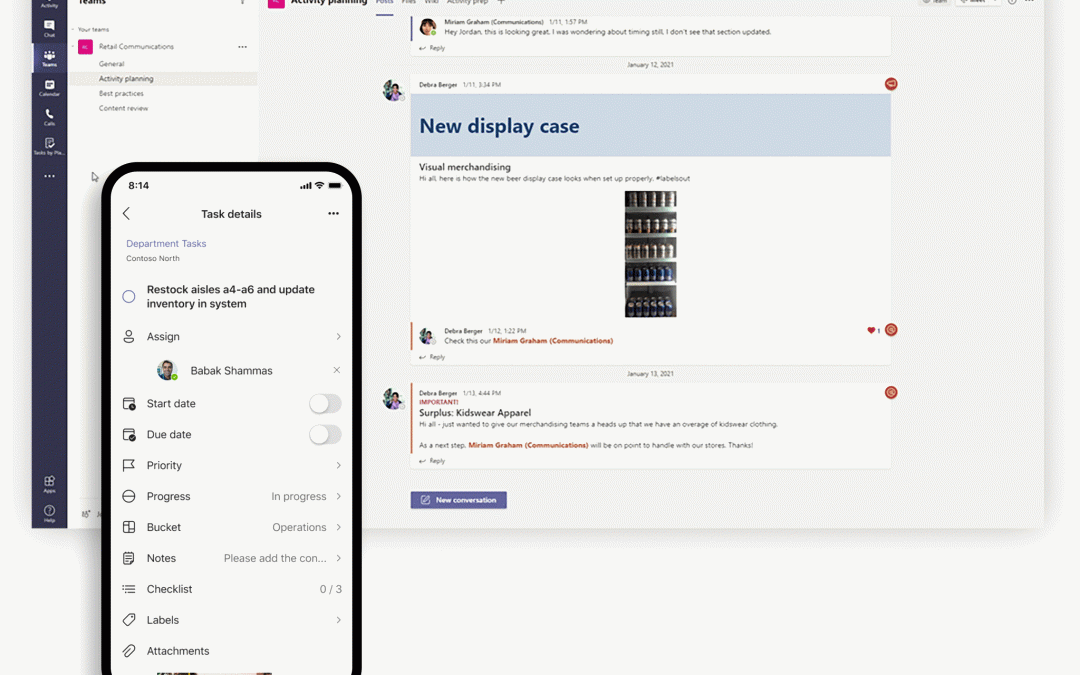
Task: Open Calls in the left rail
Action: pyautogui.click(x=49, y=117)
